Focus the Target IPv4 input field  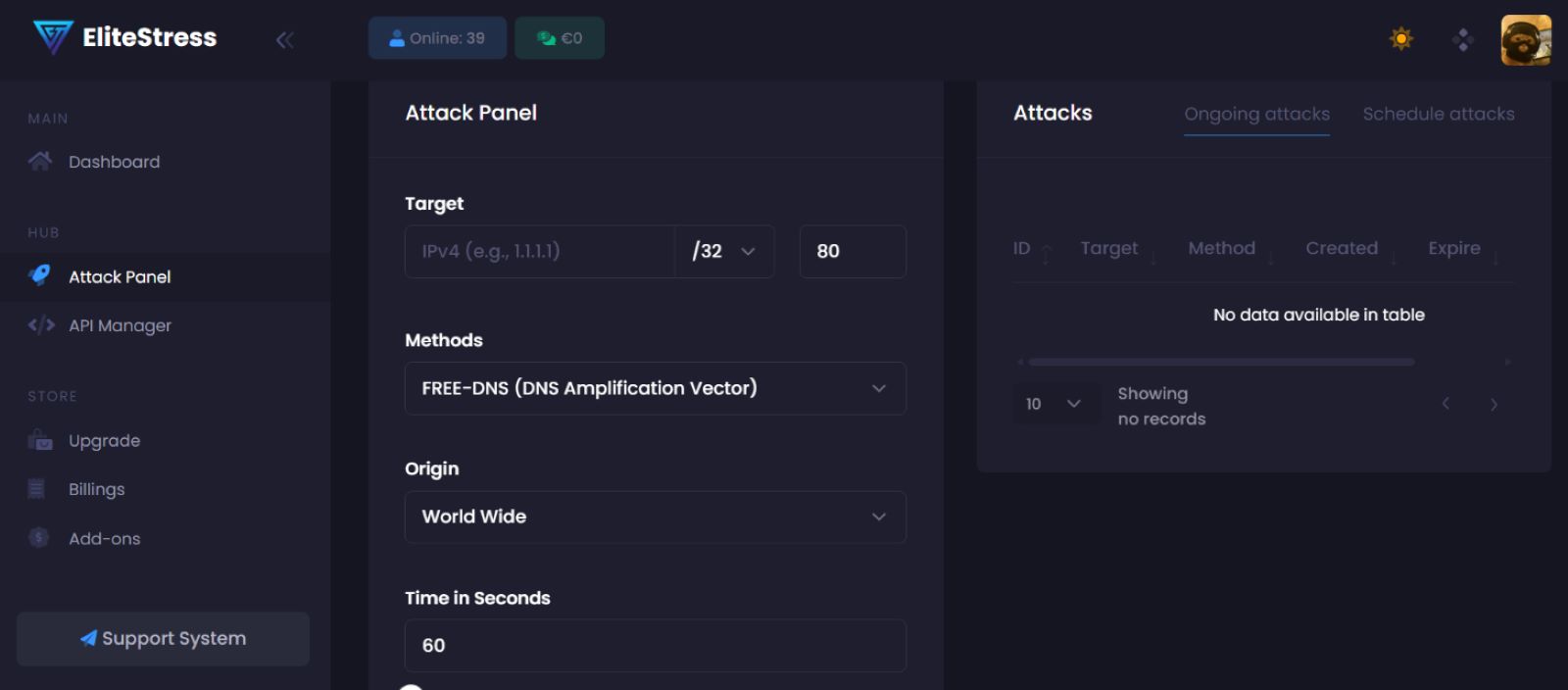coord(540,251)
